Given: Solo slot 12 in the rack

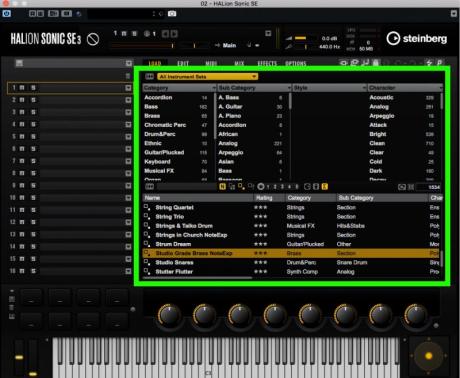Looking at the screenshot, I should 33,222.
